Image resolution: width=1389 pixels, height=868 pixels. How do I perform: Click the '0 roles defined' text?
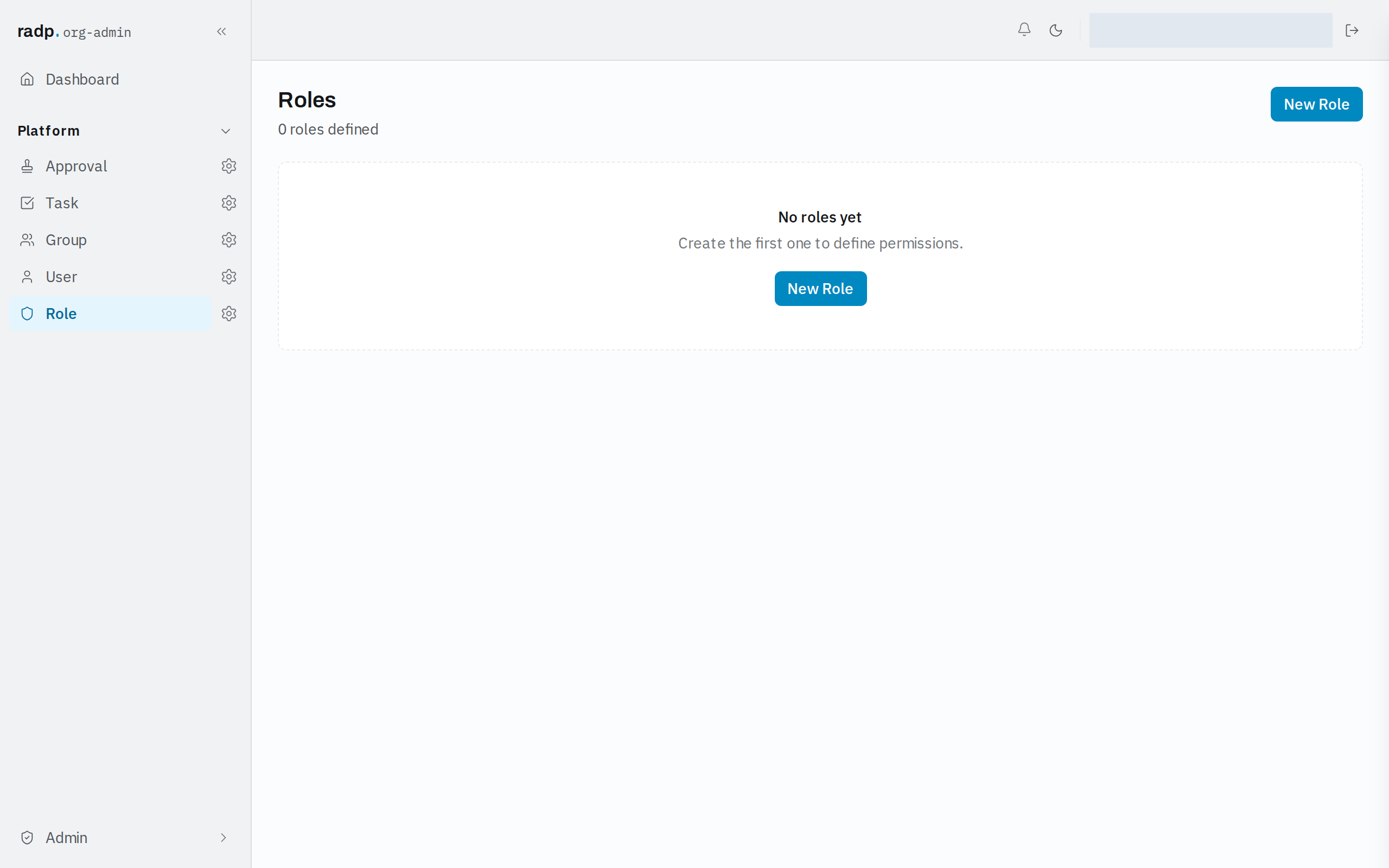click(x=328, y=129)
